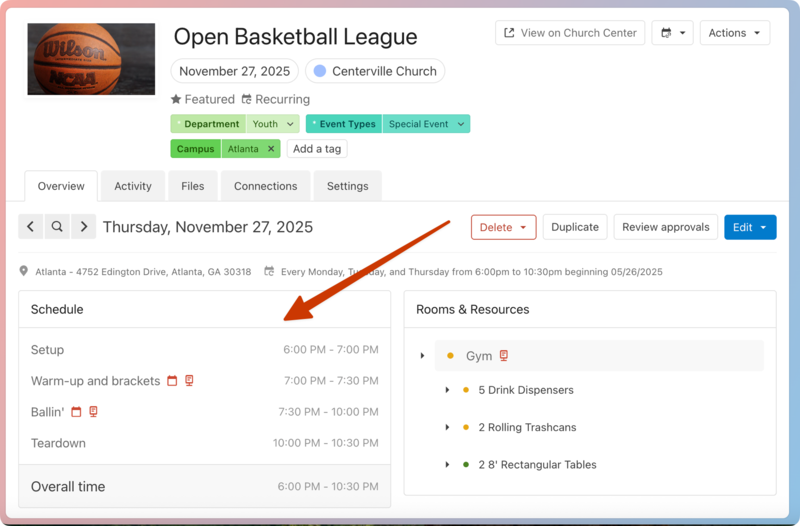Click the Setup schedule row
The image size is (800, 526).
tap(205, 349)
